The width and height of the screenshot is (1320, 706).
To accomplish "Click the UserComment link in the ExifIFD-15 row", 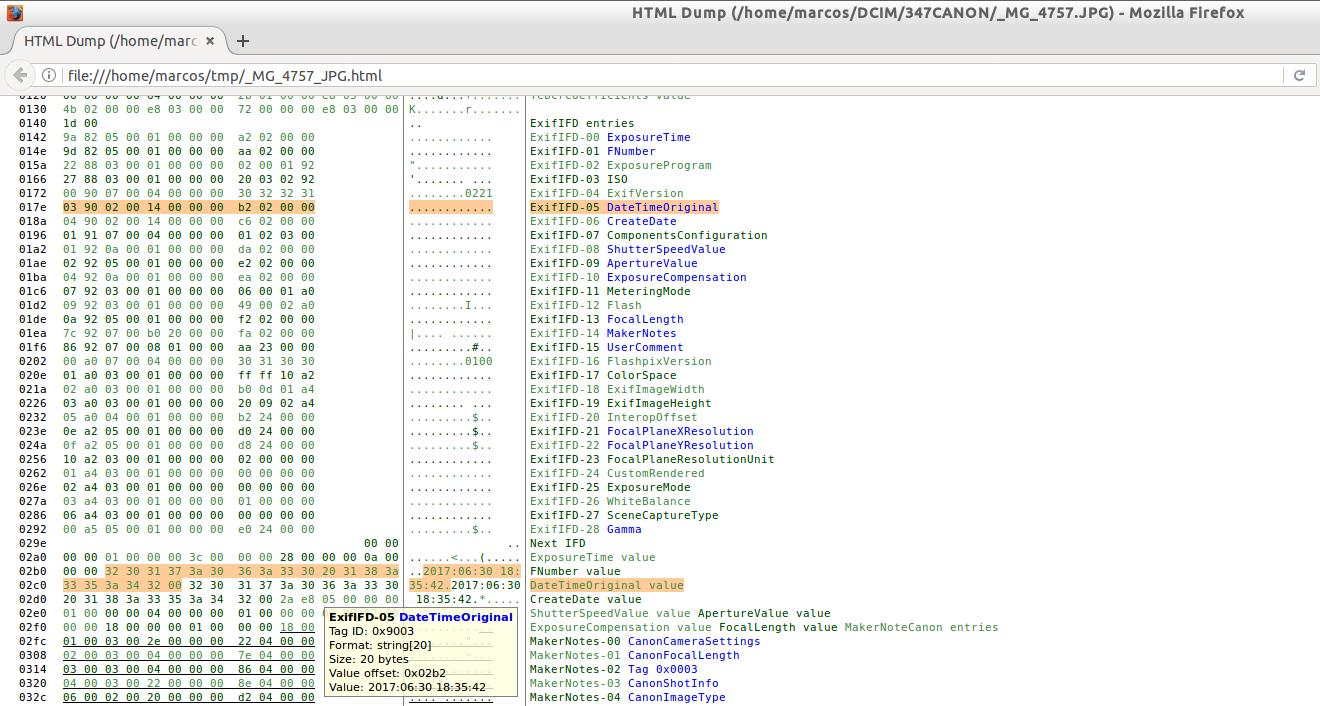I will (x=645, y=348).
